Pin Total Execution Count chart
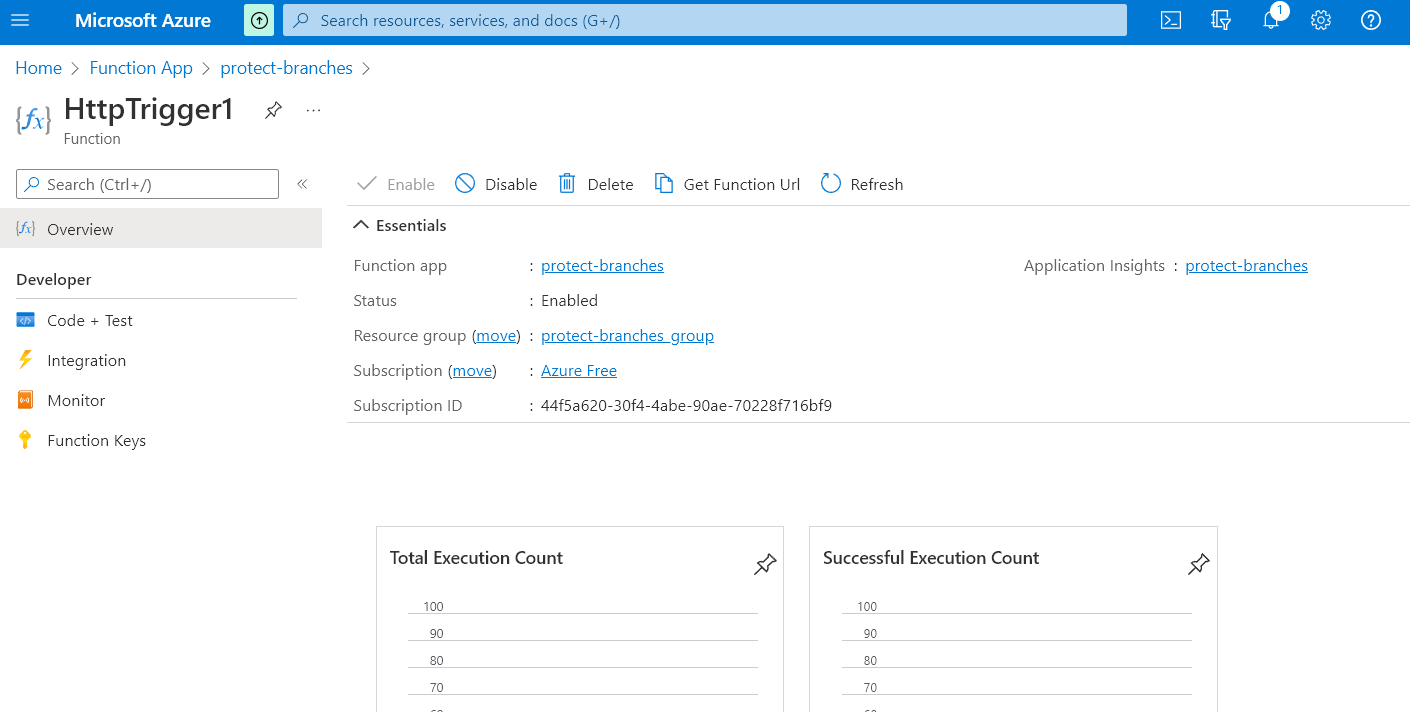The image size is (1410, 712). [765, 565]
